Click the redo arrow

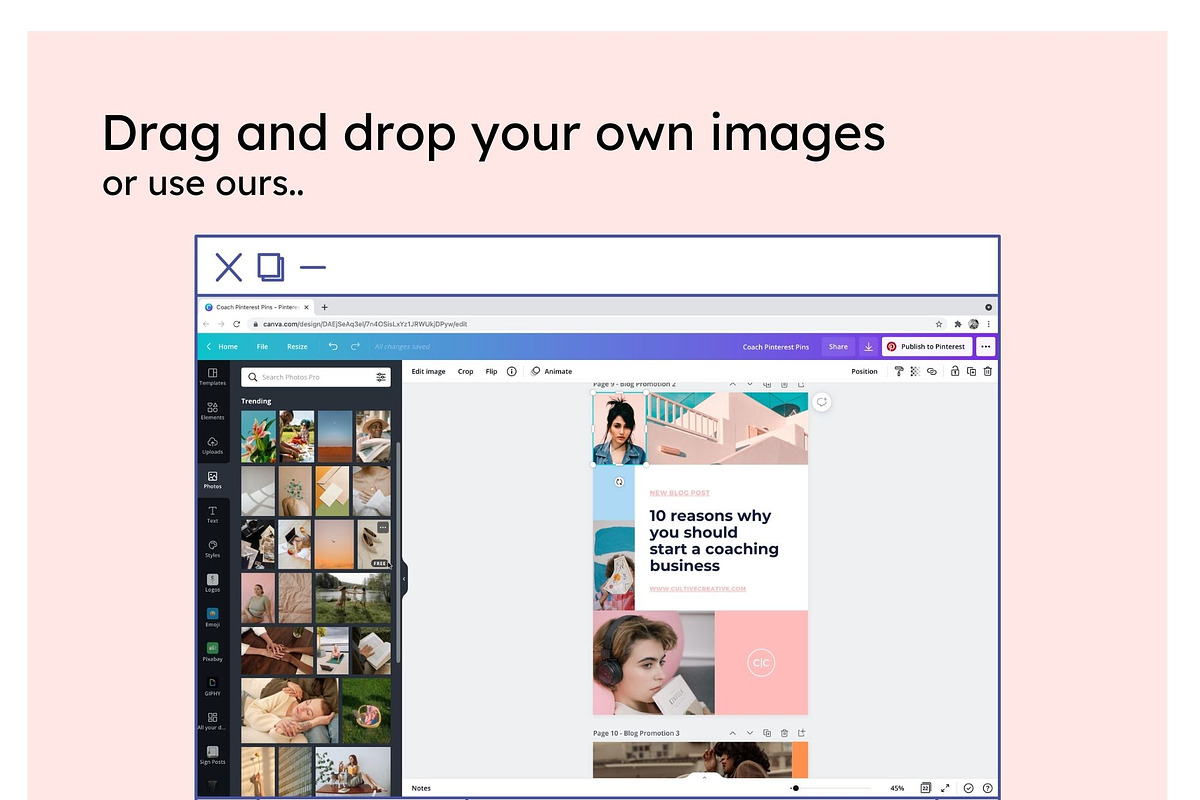click(x=355, y=346)
